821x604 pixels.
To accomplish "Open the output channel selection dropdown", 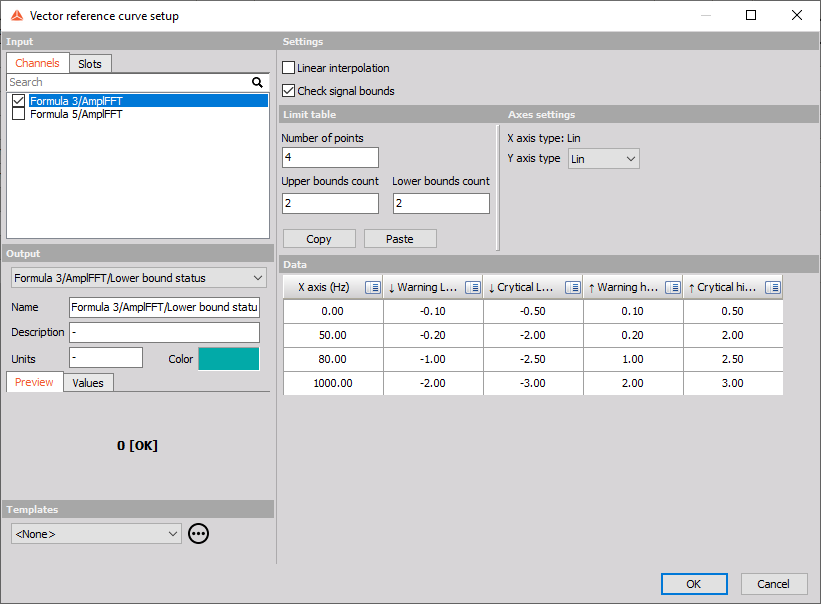I will click(x=139, y=277).
